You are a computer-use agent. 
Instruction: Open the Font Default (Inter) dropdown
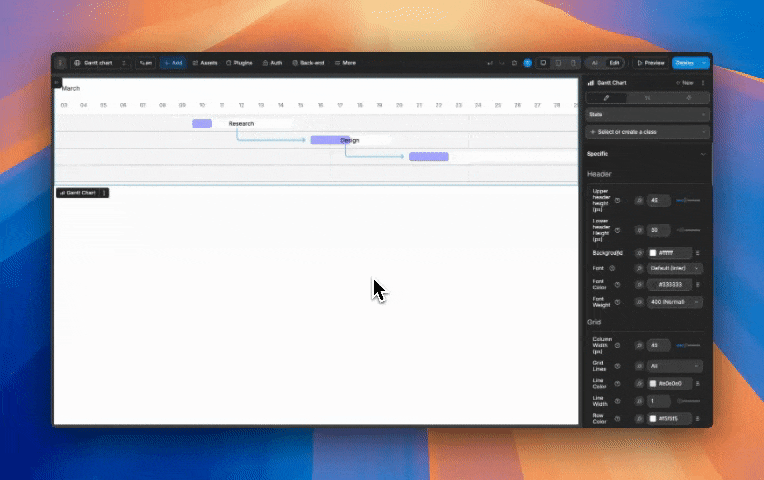coord(675,269)
